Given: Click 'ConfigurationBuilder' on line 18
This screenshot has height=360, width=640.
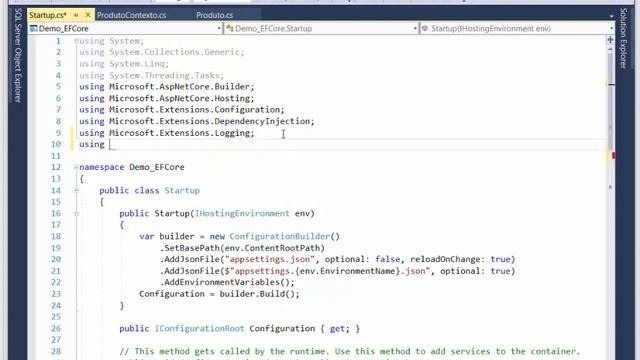Looking at the screenshot, I should 280,237.
